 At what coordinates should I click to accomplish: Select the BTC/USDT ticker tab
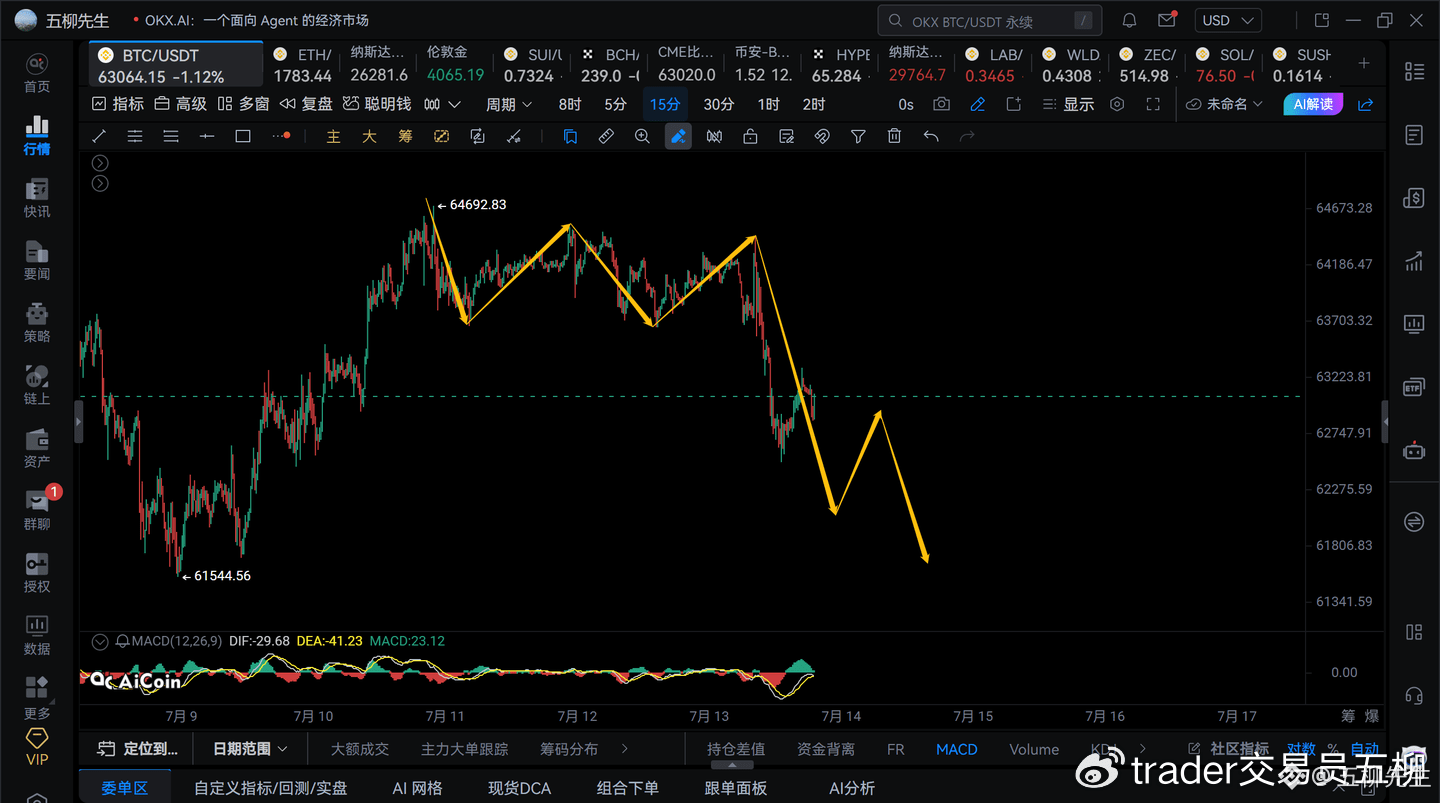pos(176,65)
